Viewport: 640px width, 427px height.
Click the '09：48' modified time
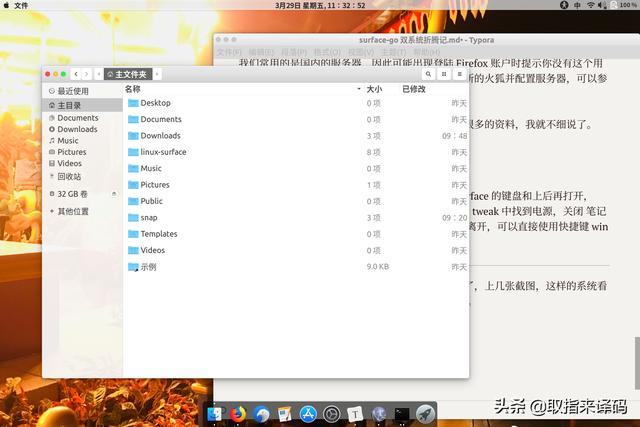point(455,136)
